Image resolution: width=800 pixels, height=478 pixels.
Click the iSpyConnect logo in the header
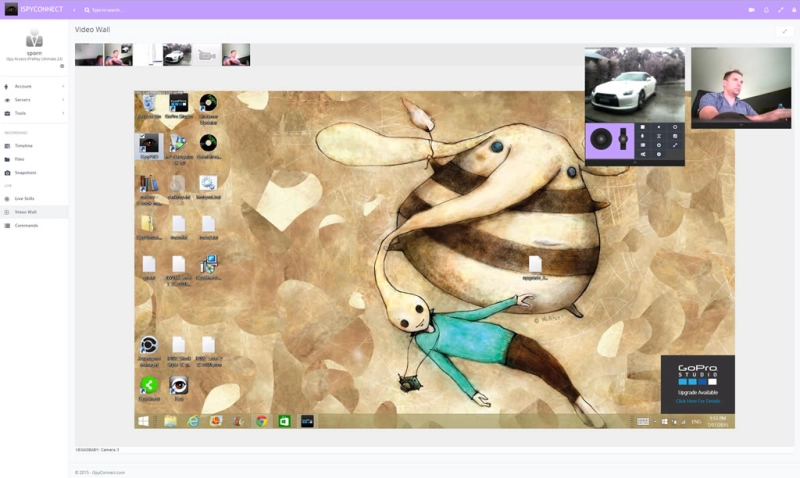[x=34, y=9]
